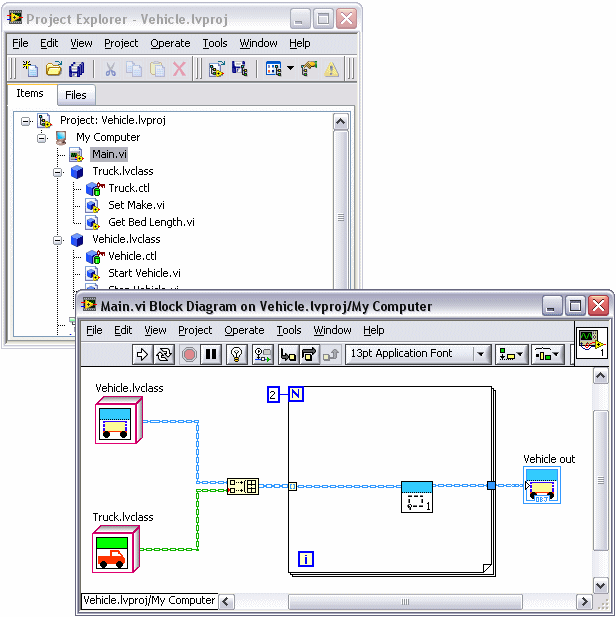Screen dimensions: 616x617
Task: Click VI icon pane in Main.vi corner
Action: pyautogui.click(x=592, y=343)
